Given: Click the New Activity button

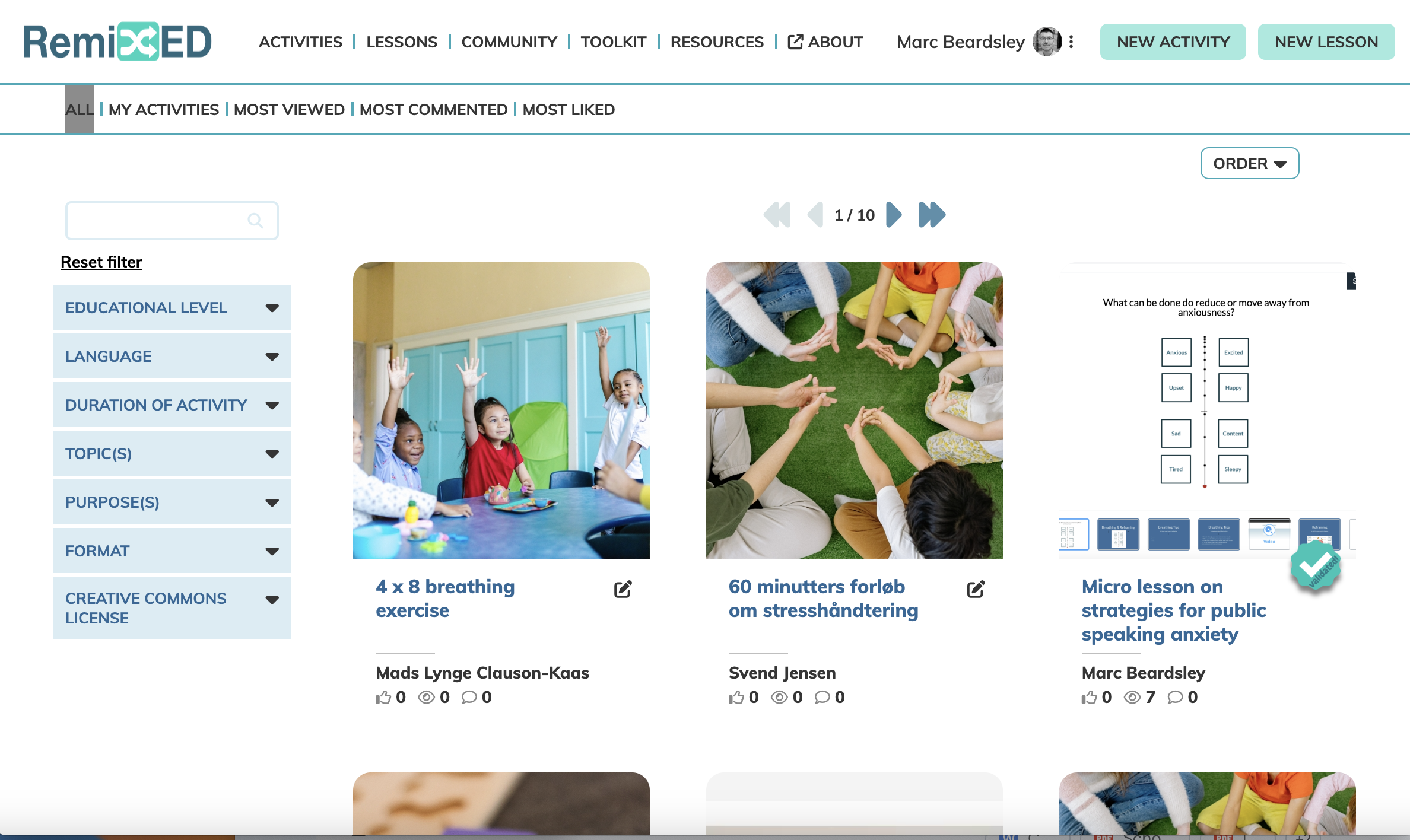Looking at the screenshot, I should point(1173,42).
